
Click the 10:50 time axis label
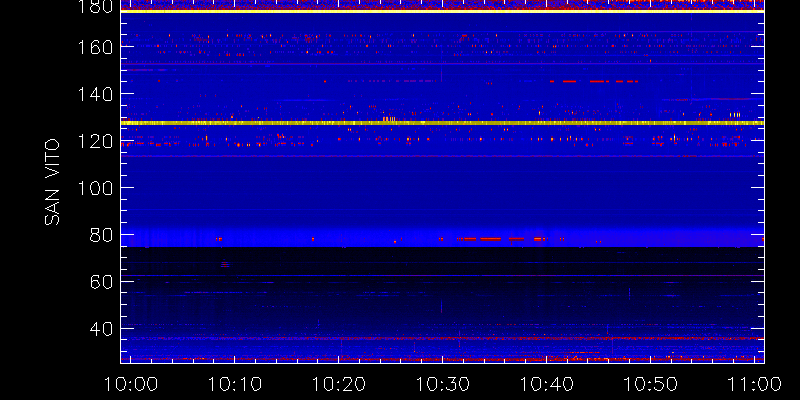651,384
